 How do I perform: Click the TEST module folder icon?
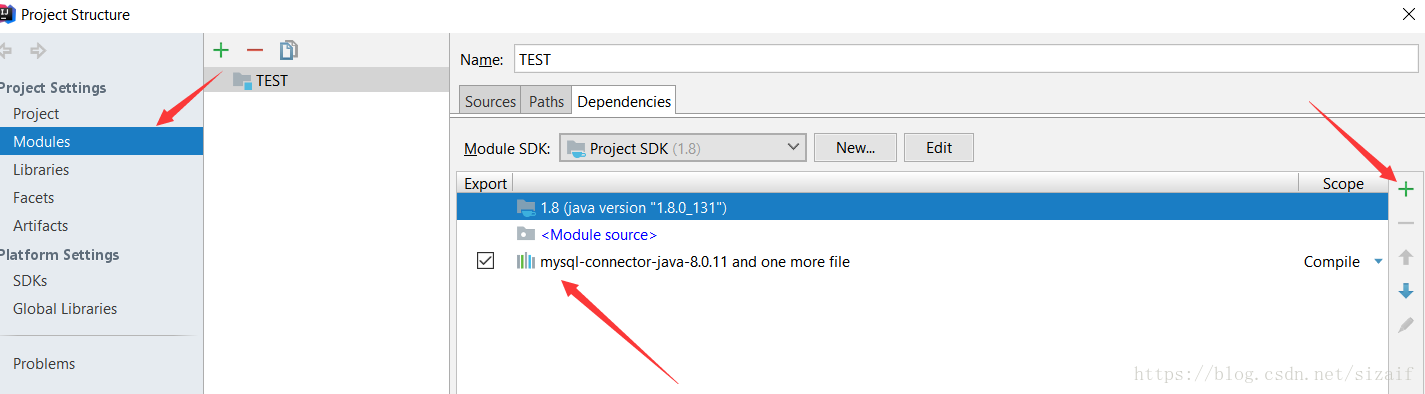[242, 80]
